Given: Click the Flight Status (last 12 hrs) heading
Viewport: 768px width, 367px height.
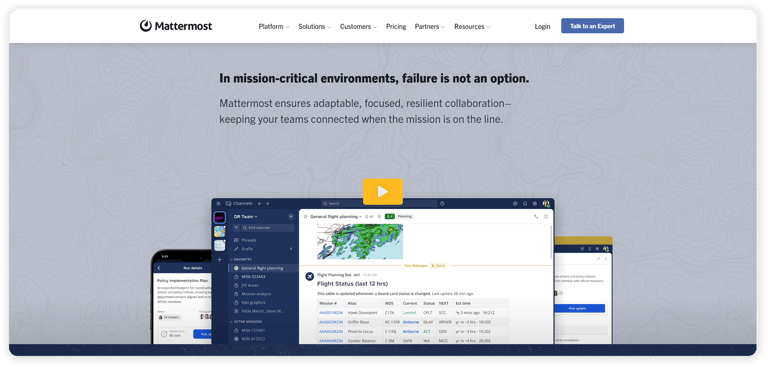Looking at the screenshot, I should point(352,284).
